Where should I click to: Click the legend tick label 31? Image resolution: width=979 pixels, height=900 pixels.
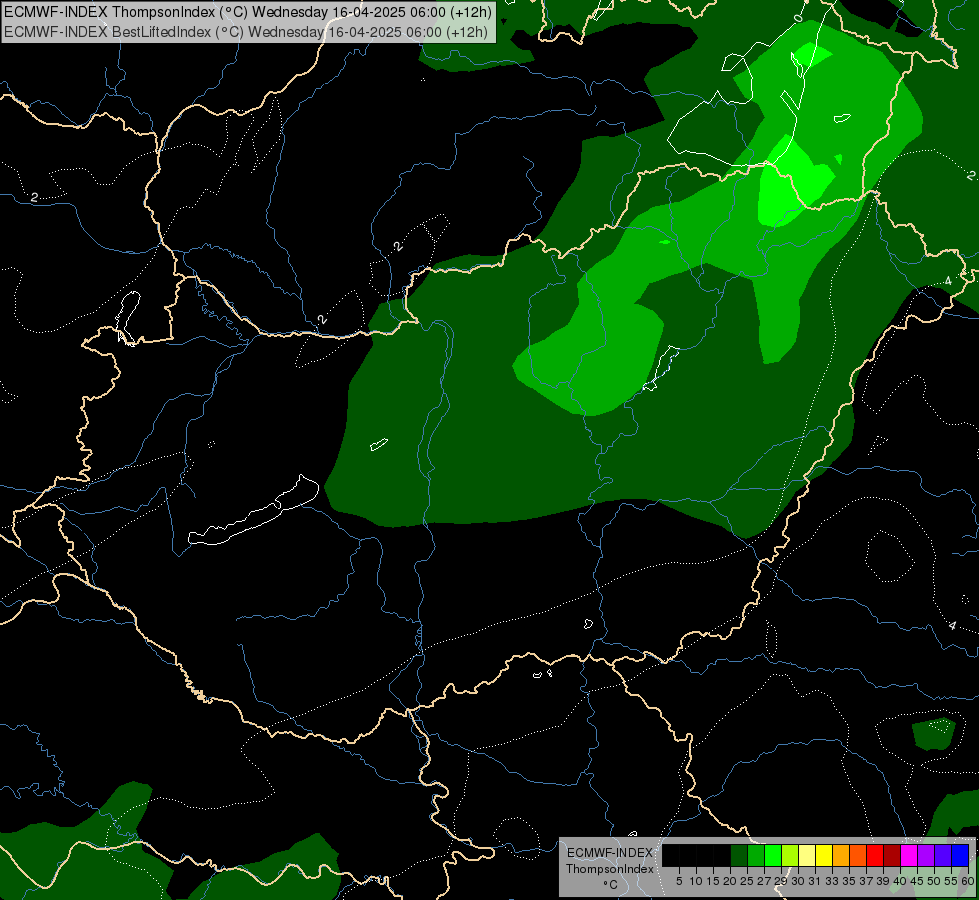[815, 881]
